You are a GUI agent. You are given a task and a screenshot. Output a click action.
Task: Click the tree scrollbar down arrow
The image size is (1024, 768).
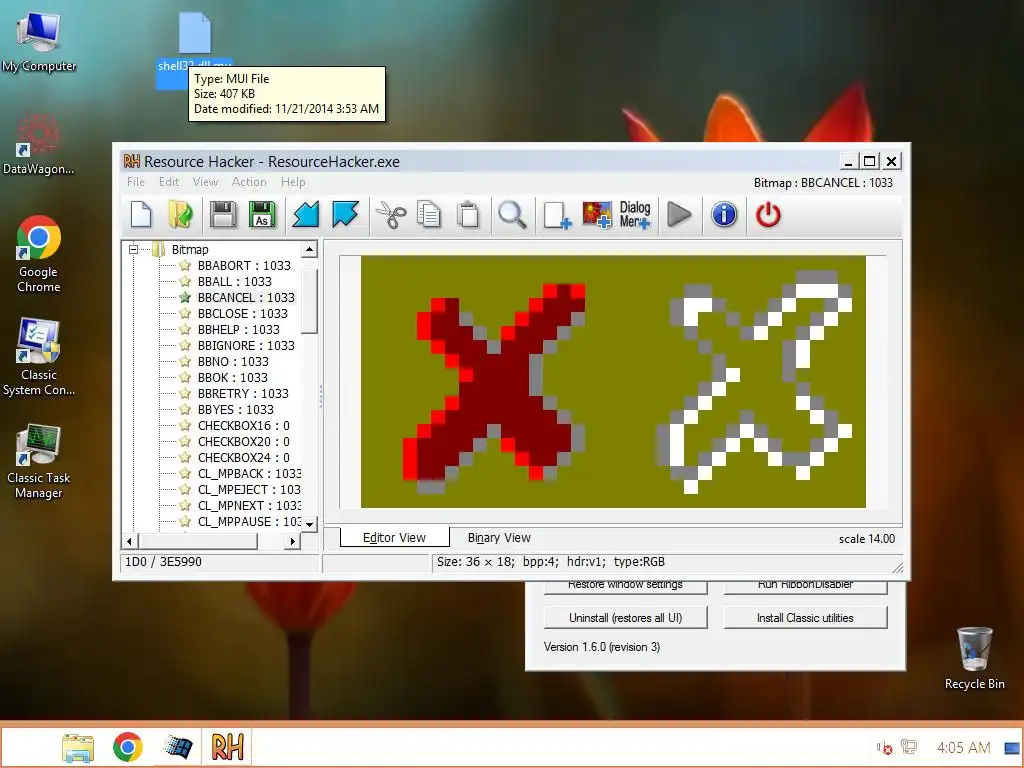310,524
